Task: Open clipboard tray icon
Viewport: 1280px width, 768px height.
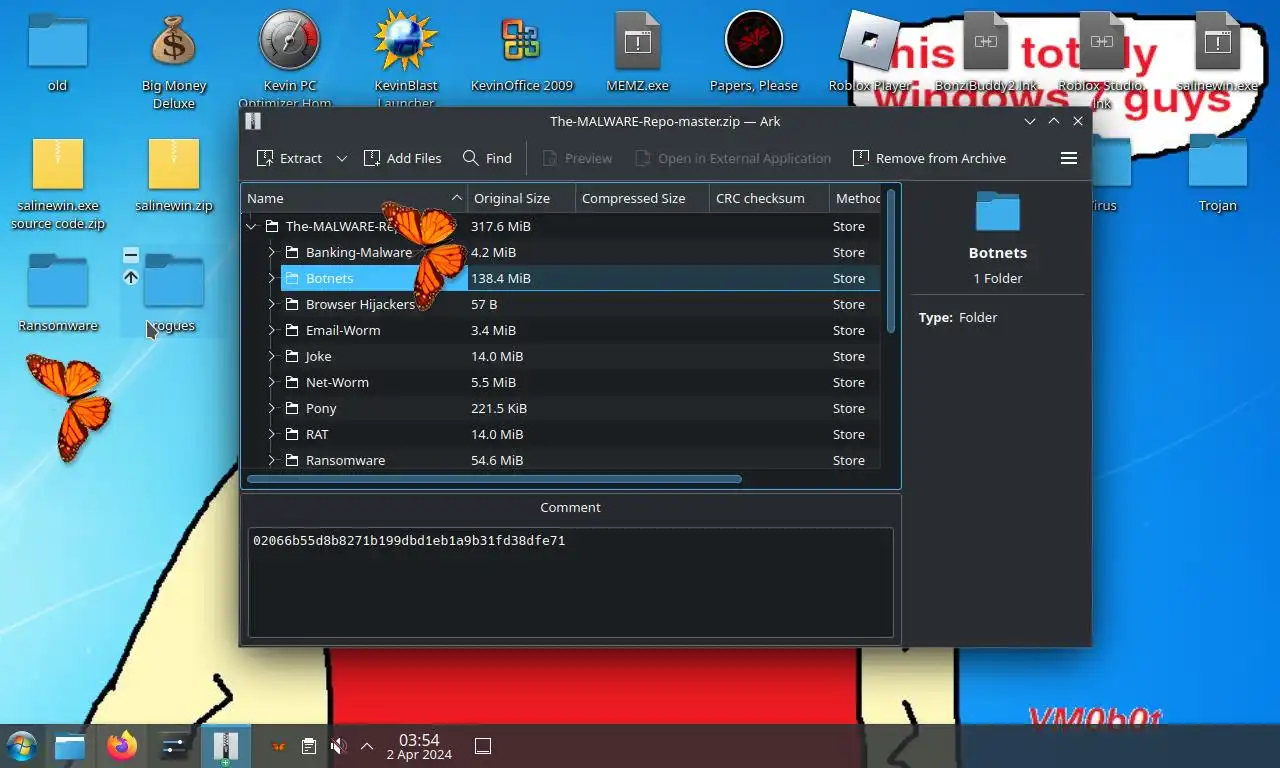Action: point(309,746)
